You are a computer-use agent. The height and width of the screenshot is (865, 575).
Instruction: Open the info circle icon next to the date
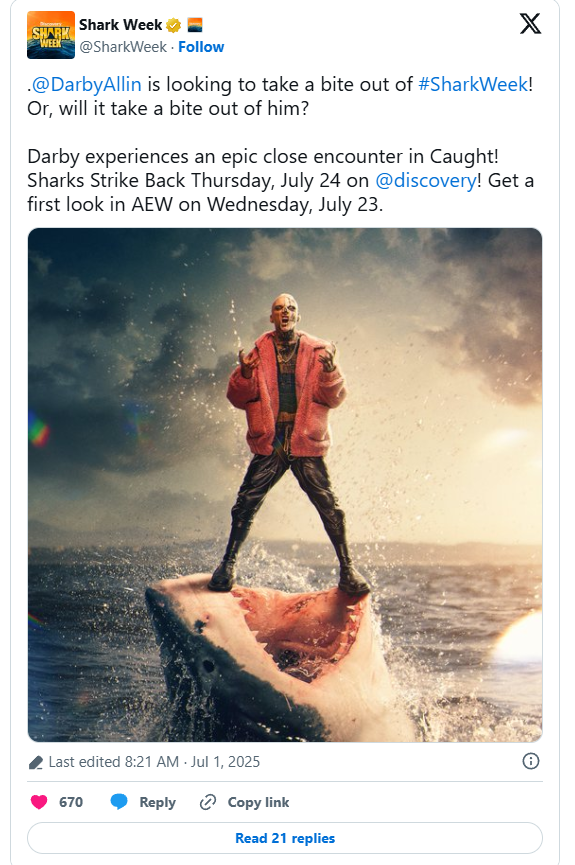tap(530, 761)
